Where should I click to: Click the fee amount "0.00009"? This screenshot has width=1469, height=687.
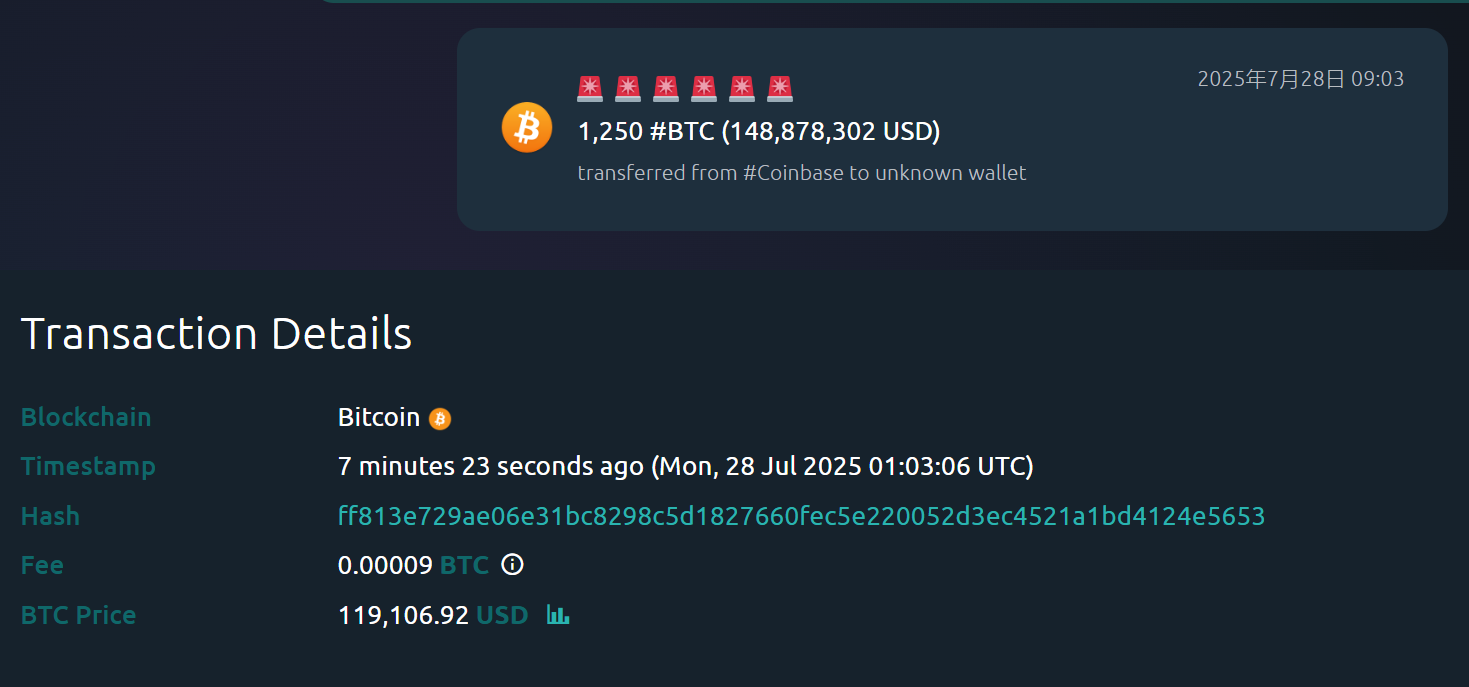coord(385,565)
